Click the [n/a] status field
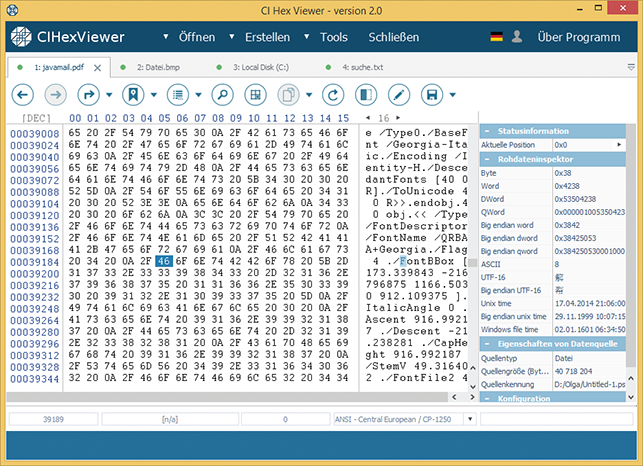This screenshot has height=466, width=643. coord(170,419)
